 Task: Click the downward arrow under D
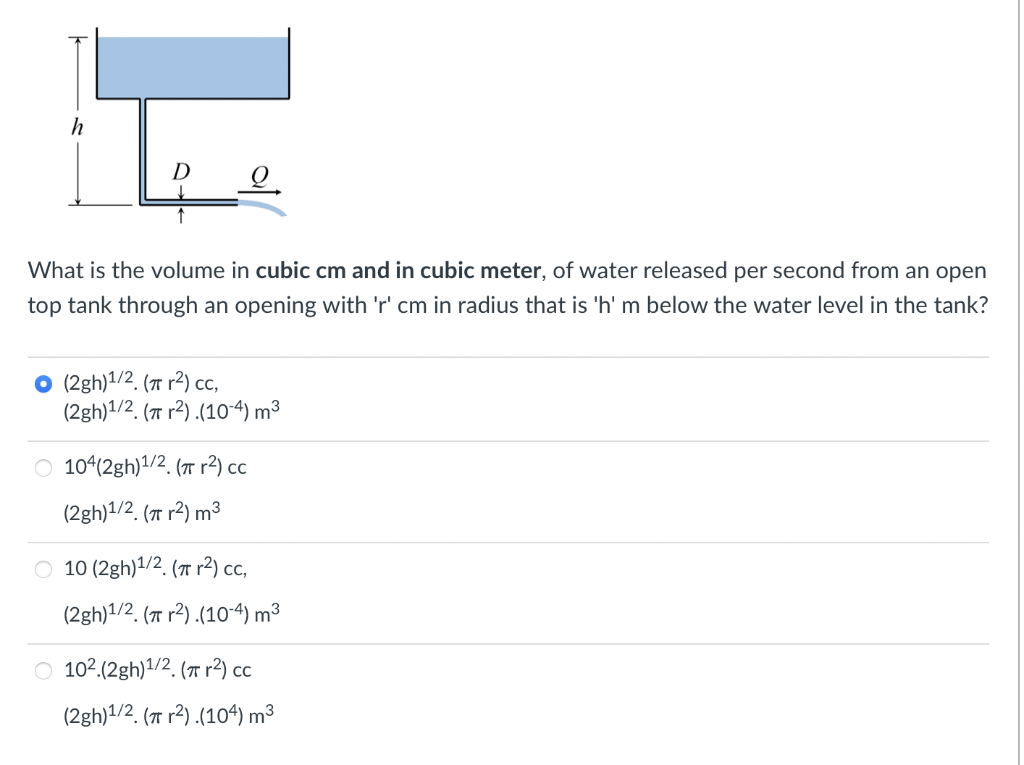point(181,189)
